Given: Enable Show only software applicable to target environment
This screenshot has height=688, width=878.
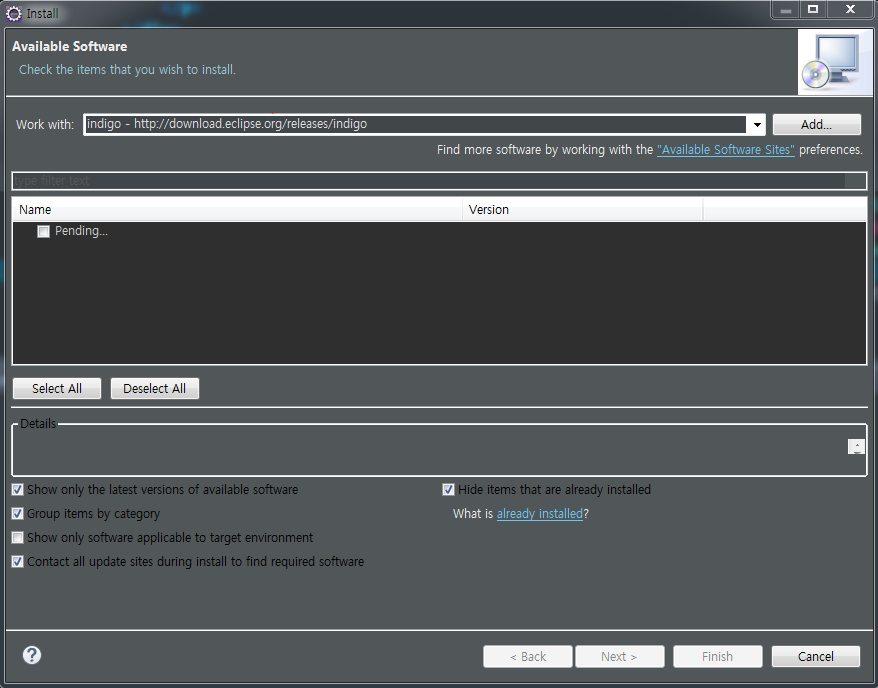Looking at the screenshot, I should tap(18, 538).
